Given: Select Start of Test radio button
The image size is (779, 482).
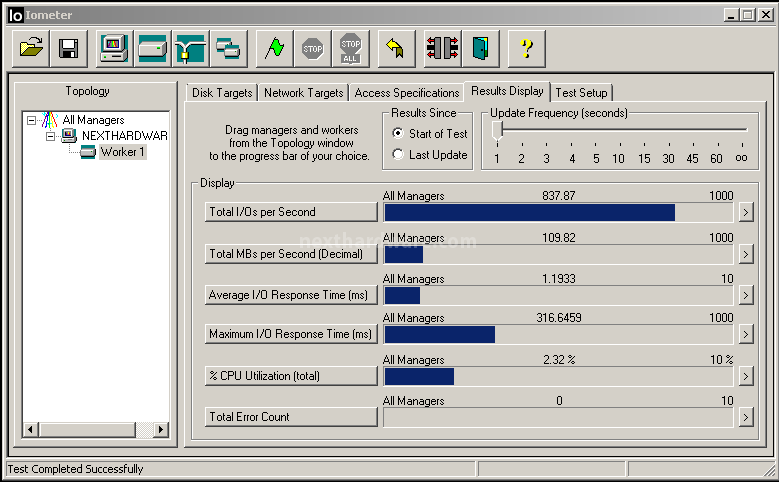Looking at the screenshot, I should [397, 133].
